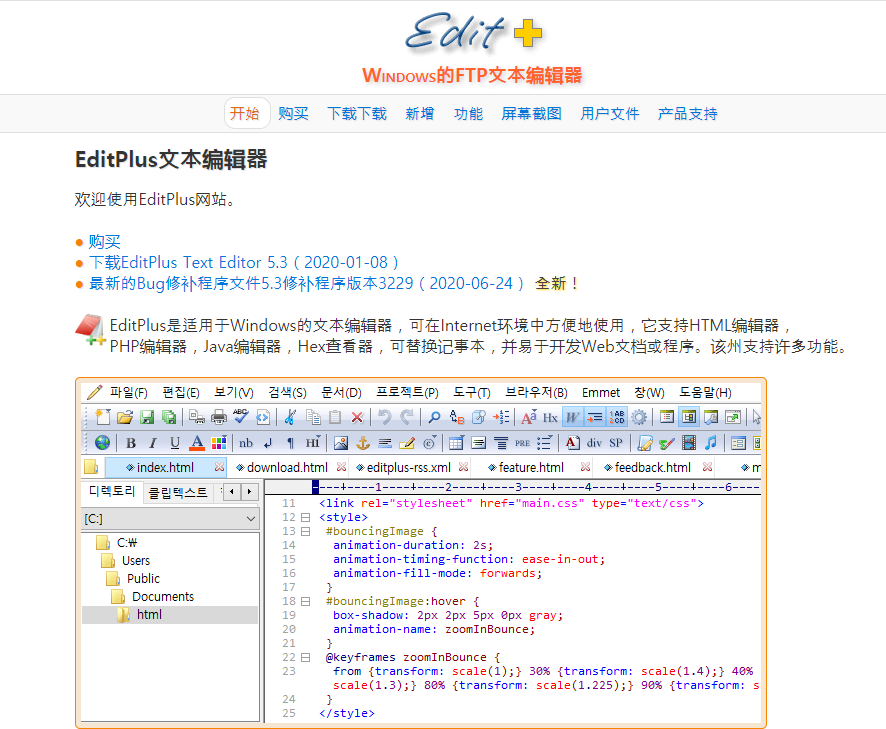886x729 pixels.
Task: Open the 편집(E) menu
Action: (x=181, y=392)
